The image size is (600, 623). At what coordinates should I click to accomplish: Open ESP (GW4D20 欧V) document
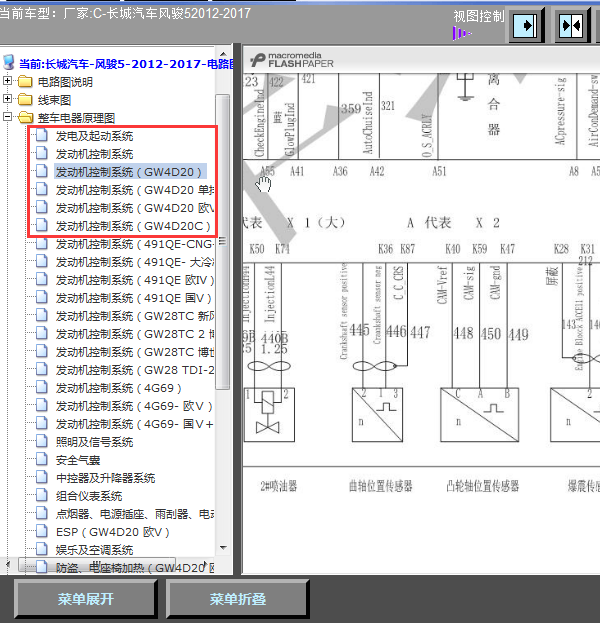pos(113,532)
